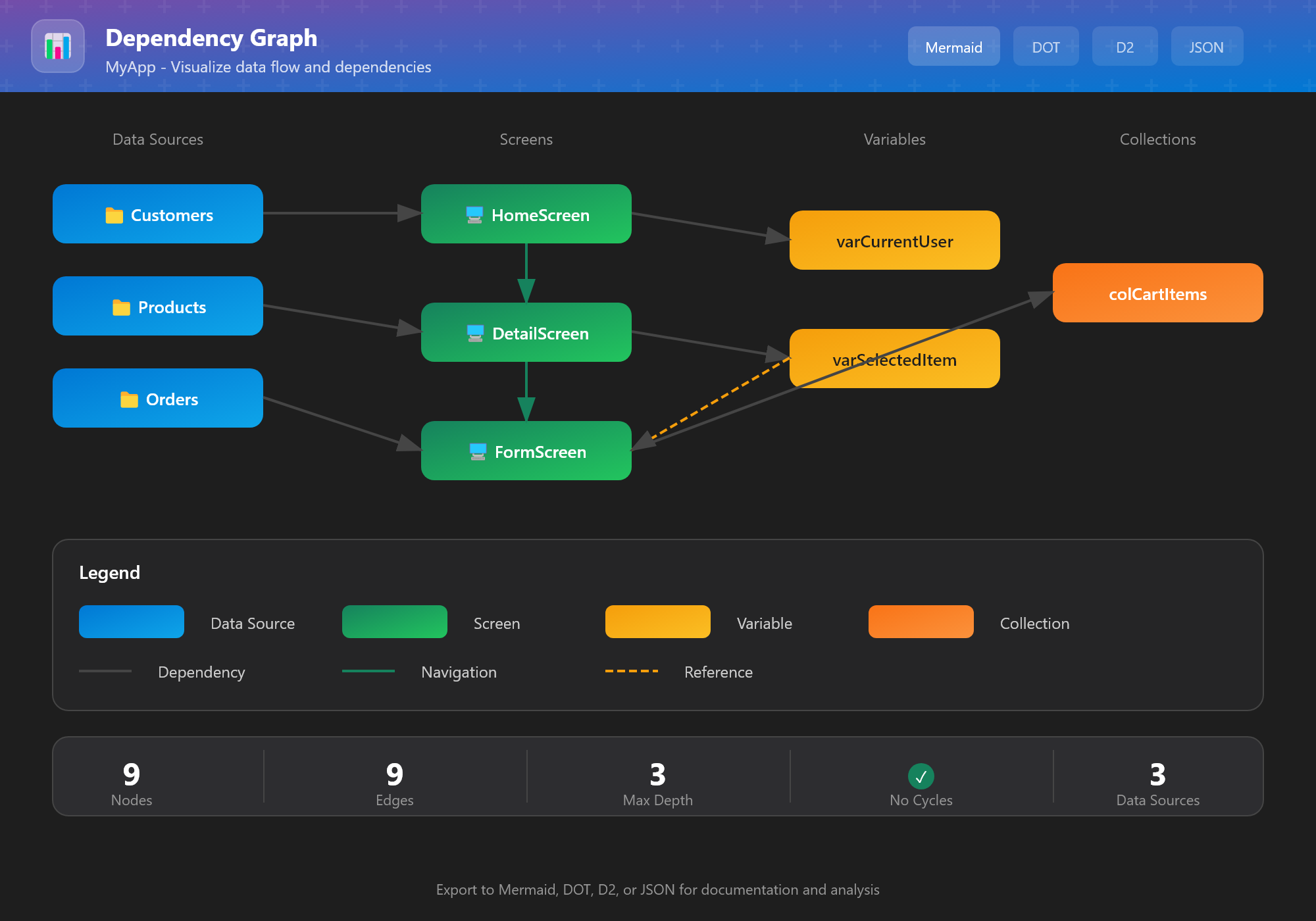Switch to the Mermaid export tab

click(953, 46)
